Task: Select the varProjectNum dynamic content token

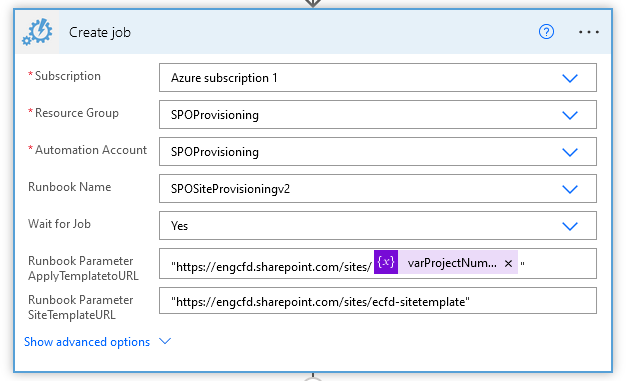Action: 446,262
